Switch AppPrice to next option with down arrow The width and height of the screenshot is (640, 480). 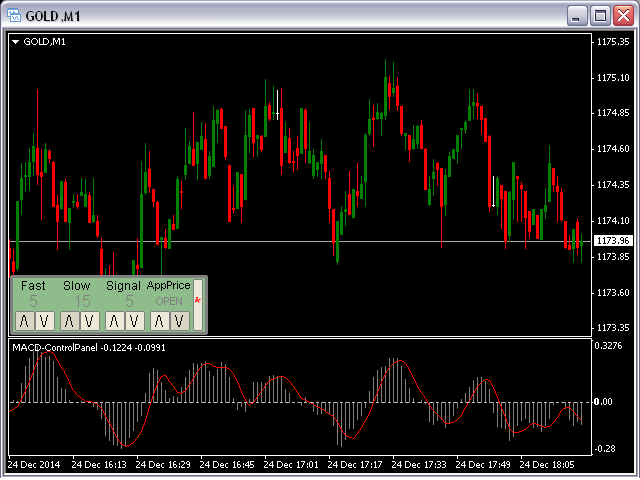coord(179,321)
